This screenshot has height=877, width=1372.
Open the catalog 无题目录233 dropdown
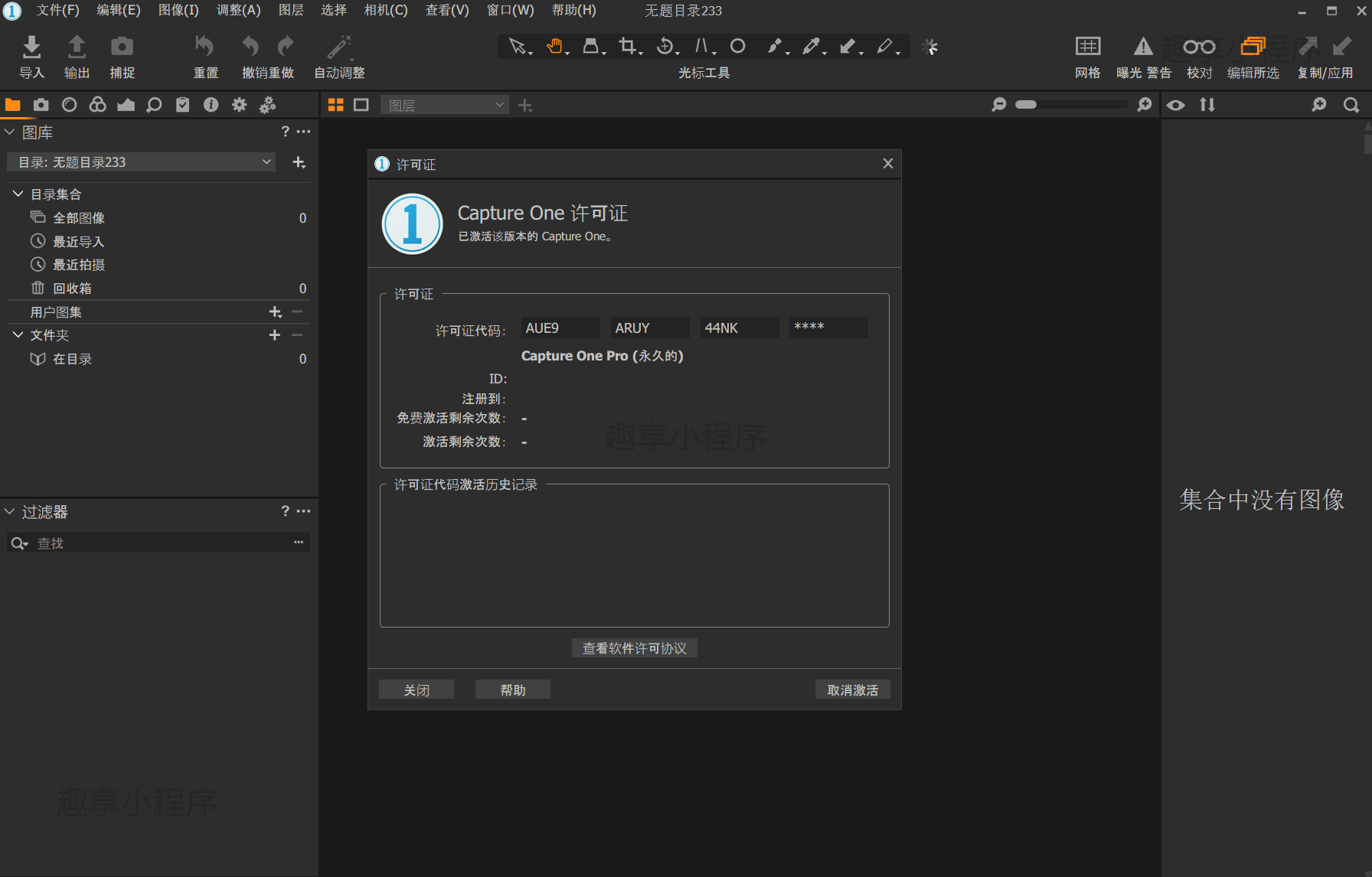pyautogui.click(x=142, y=162)
